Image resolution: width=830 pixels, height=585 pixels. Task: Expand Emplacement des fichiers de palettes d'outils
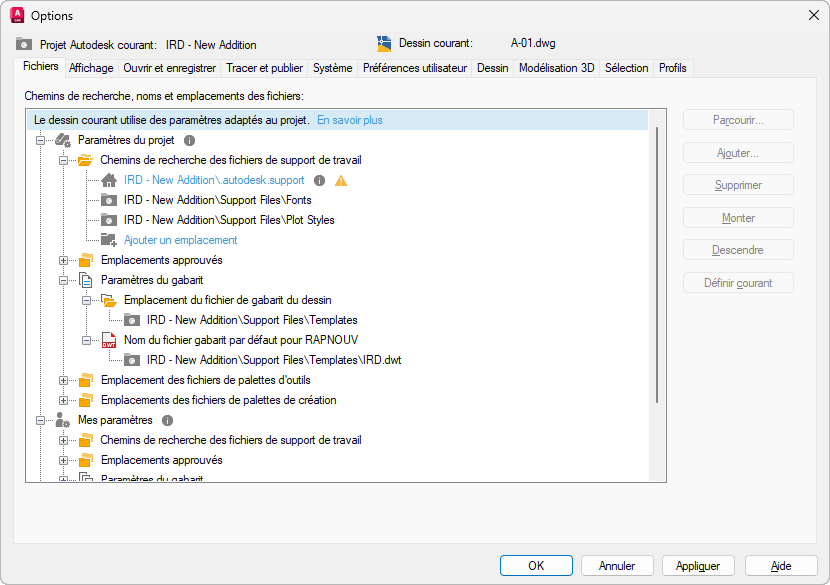click(x=64, y=380)
